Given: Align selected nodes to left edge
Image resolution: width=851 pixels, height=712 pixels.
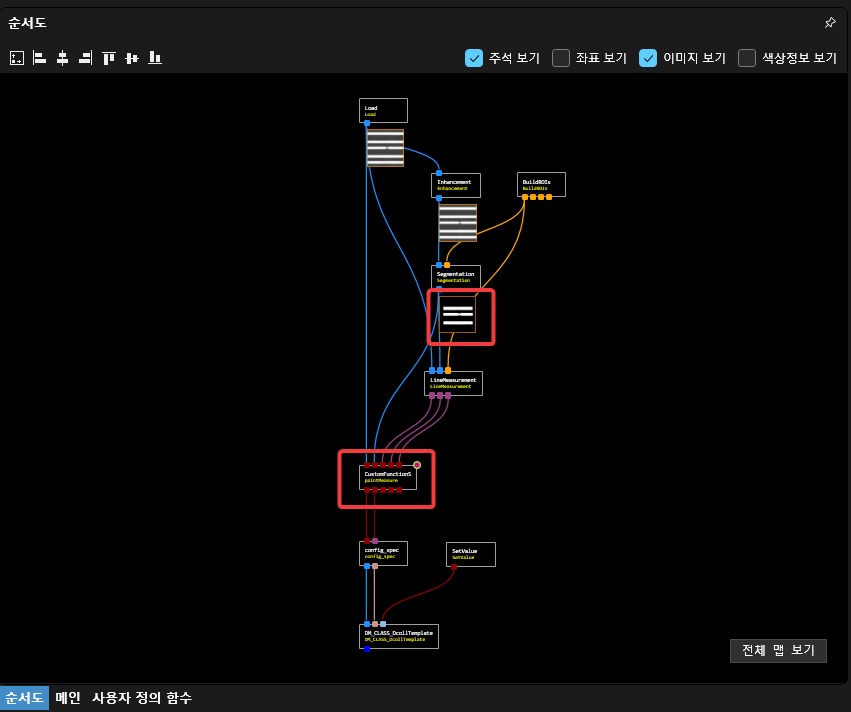Looking at the screenshot, I should (x=40, y=58).
